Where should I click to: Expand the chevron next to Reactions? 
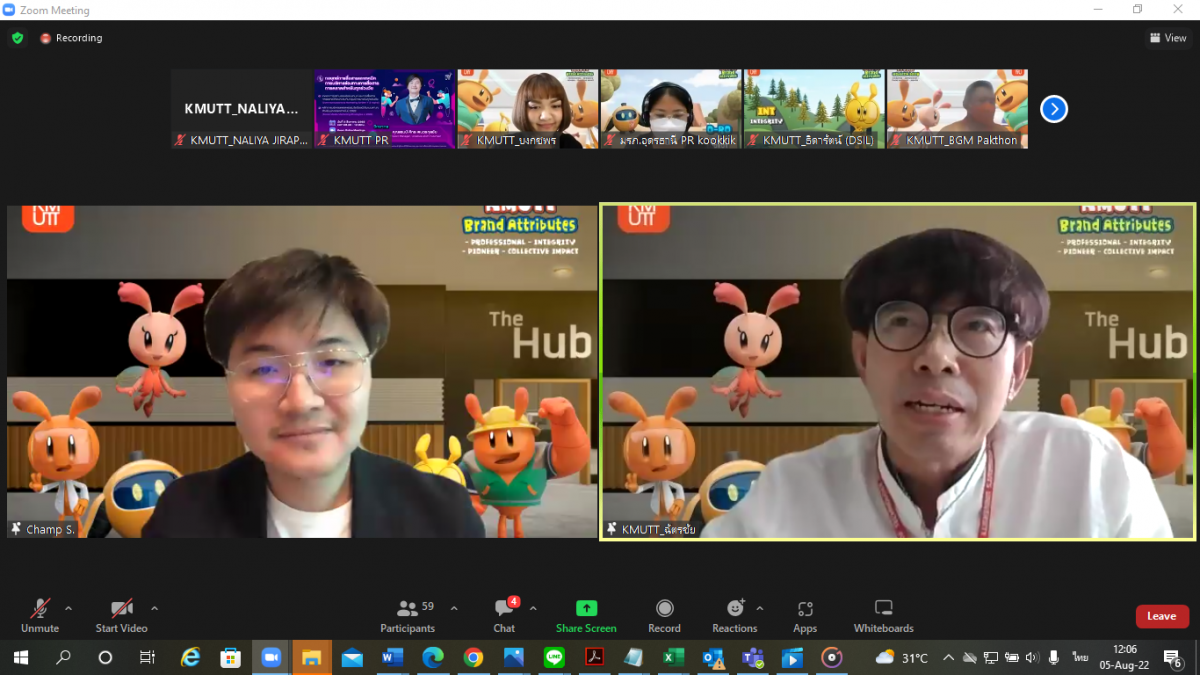tap(759, 608)
